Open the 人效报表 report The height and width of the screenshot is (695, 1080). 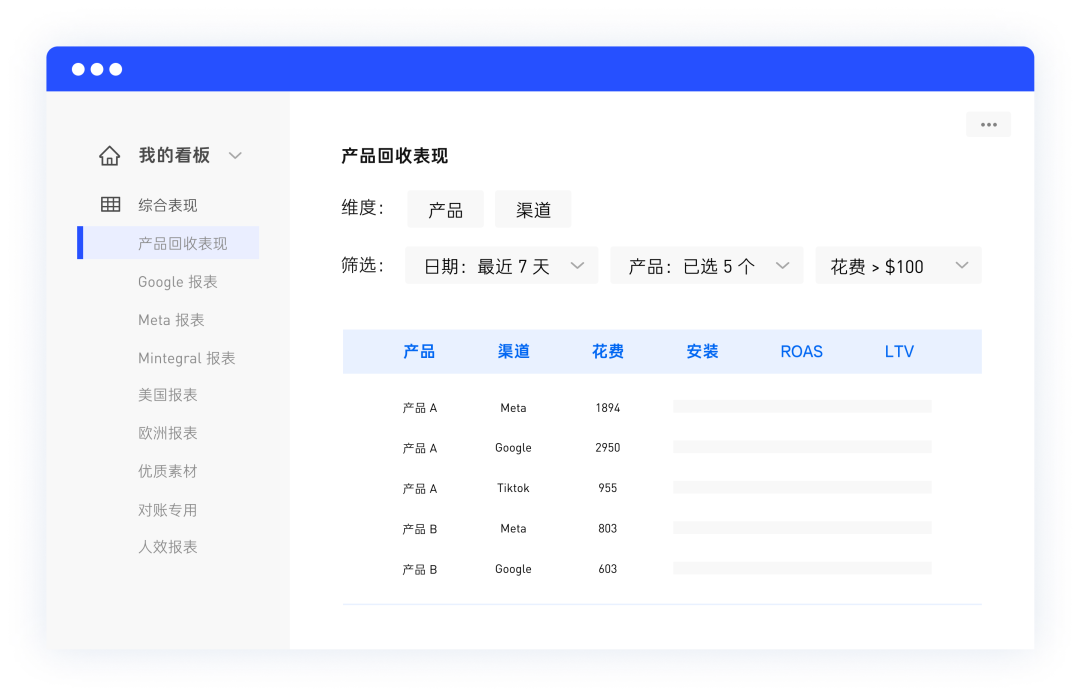(167, 547)
